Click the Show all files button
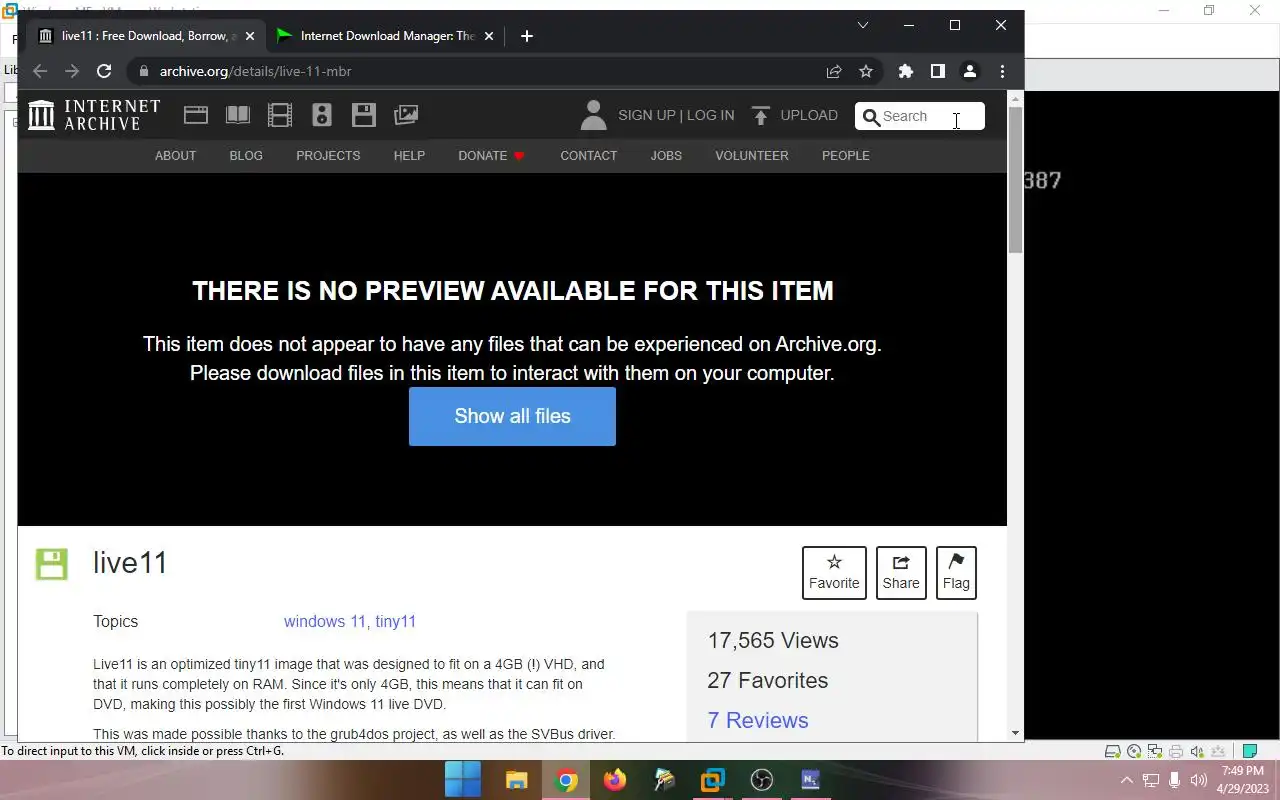1280x800 pixels. pos(512,416)
